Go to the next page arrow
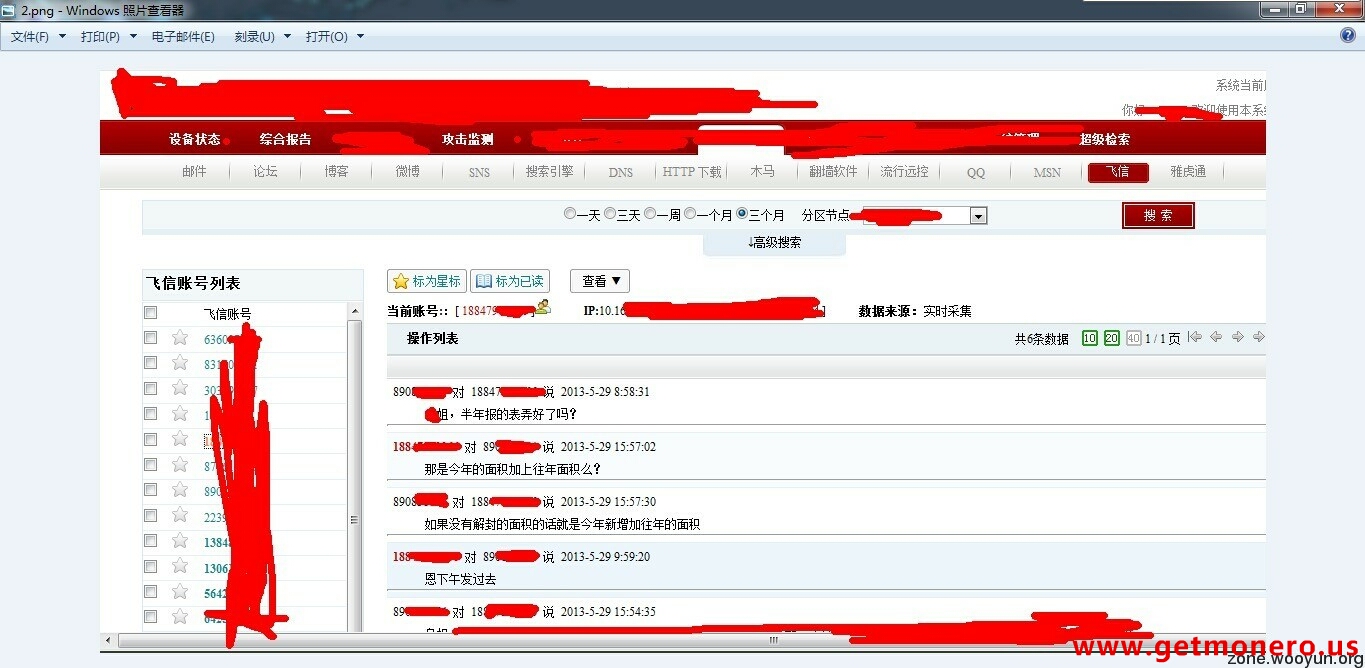1365x668 pixels. pos(1237,338)
